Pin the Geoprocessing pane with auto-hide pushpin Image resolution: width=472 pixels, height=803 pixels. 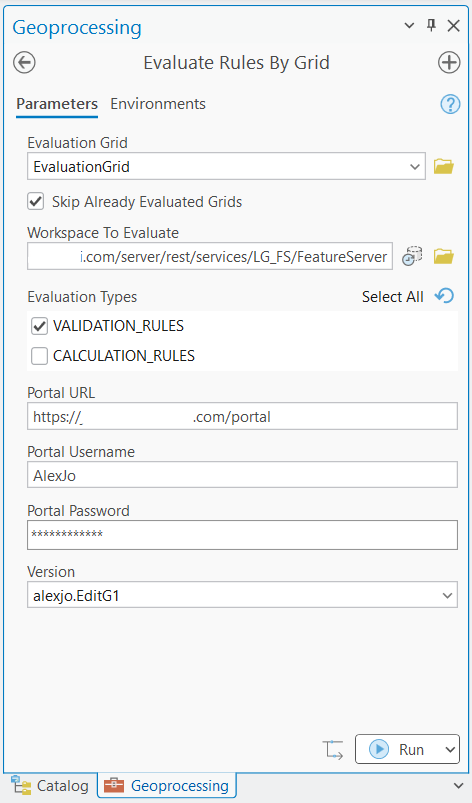(432, 26)
